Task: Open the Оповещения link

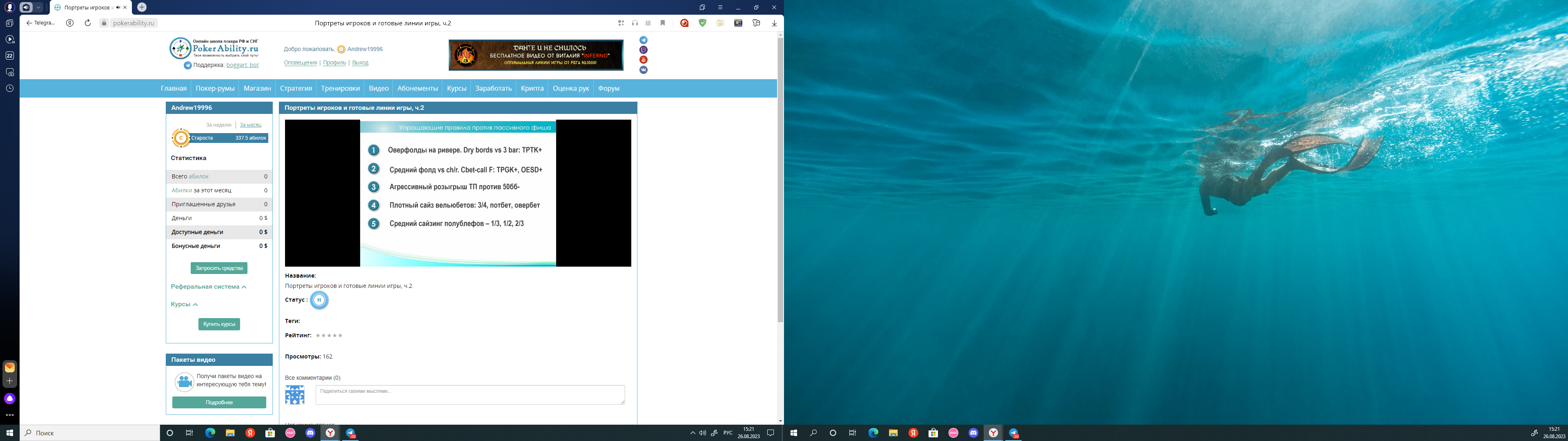Action: pos(300,63)
